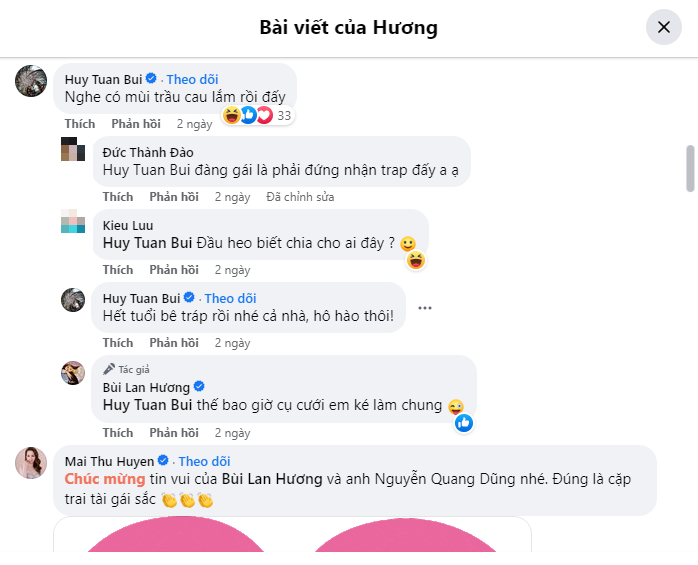Screen dimensions: 698x565
Task: Click Kieu Luu's avatar thumbnail
Action: point(73,221)
